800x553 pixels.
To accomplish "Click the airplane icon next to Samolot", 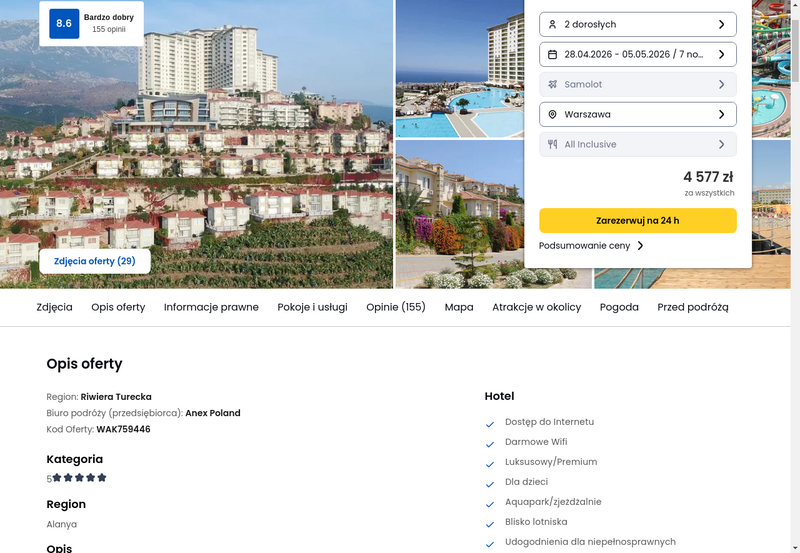I will 552,85.
